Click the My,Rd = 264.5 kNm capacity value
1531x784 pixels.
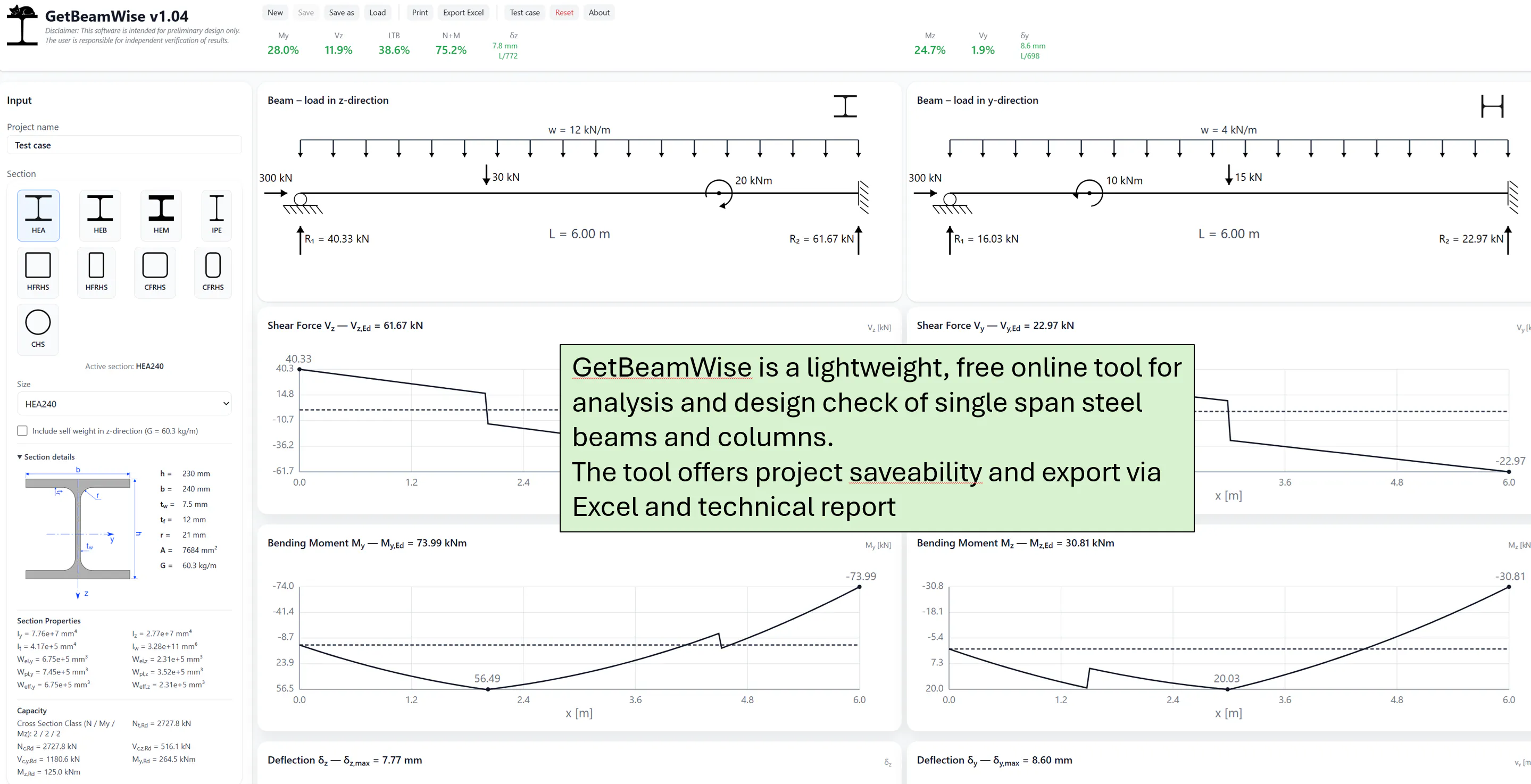coord(163,759)
